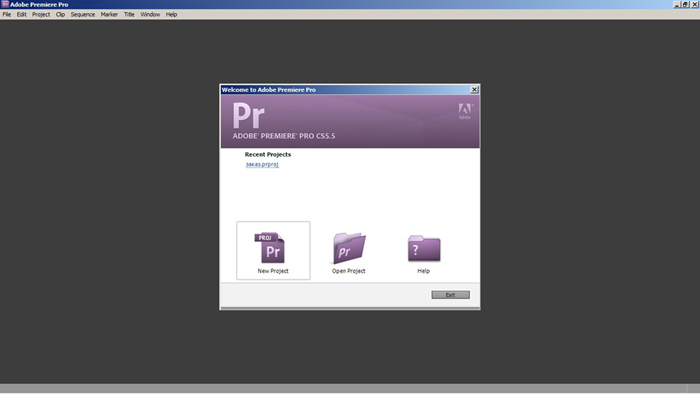Click the New Project label
The image size is (700, 394).
click(273, 271)
